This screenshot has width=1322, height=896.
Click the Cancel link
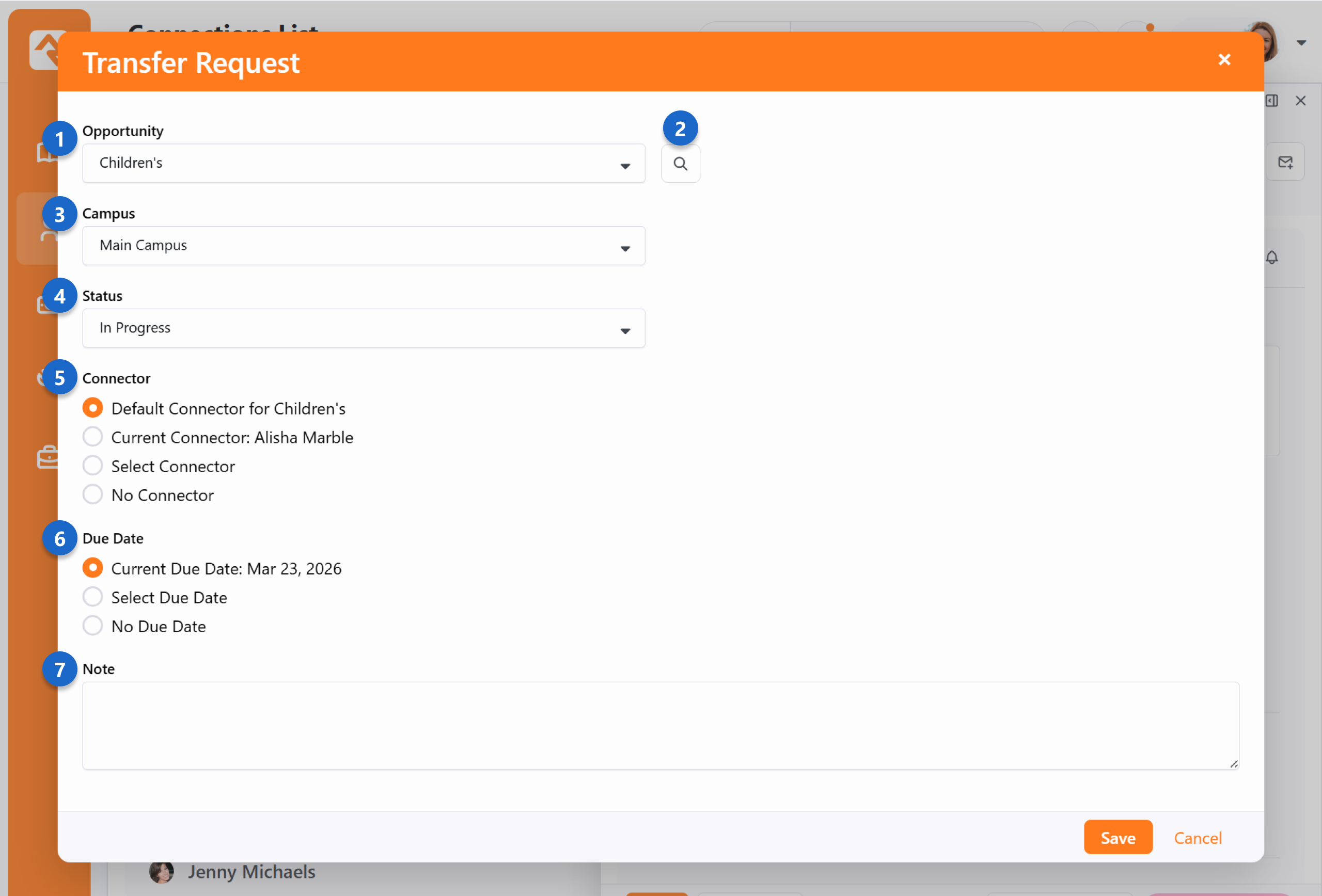1198,838
